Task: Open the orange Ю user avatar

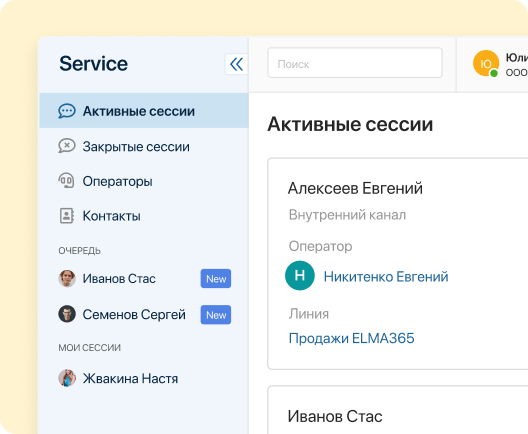Action: 486,63
